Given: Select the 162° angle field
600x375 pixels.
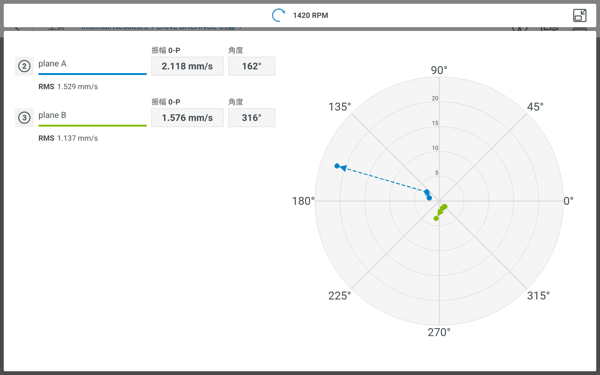Looking at the screenshot, I should coord(251,66).
